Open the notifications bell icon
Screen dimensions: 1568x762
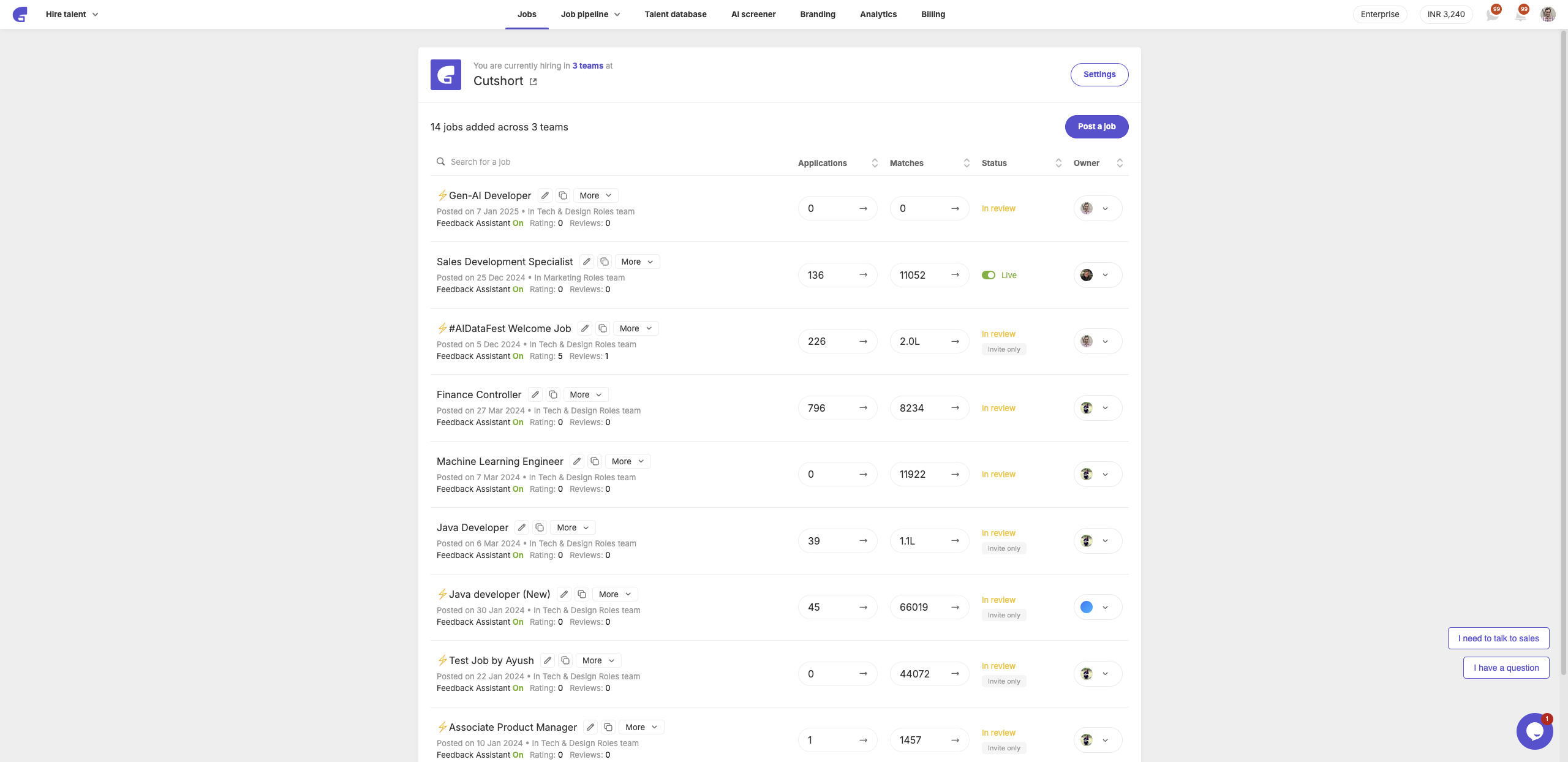(x=1520, y=15)
